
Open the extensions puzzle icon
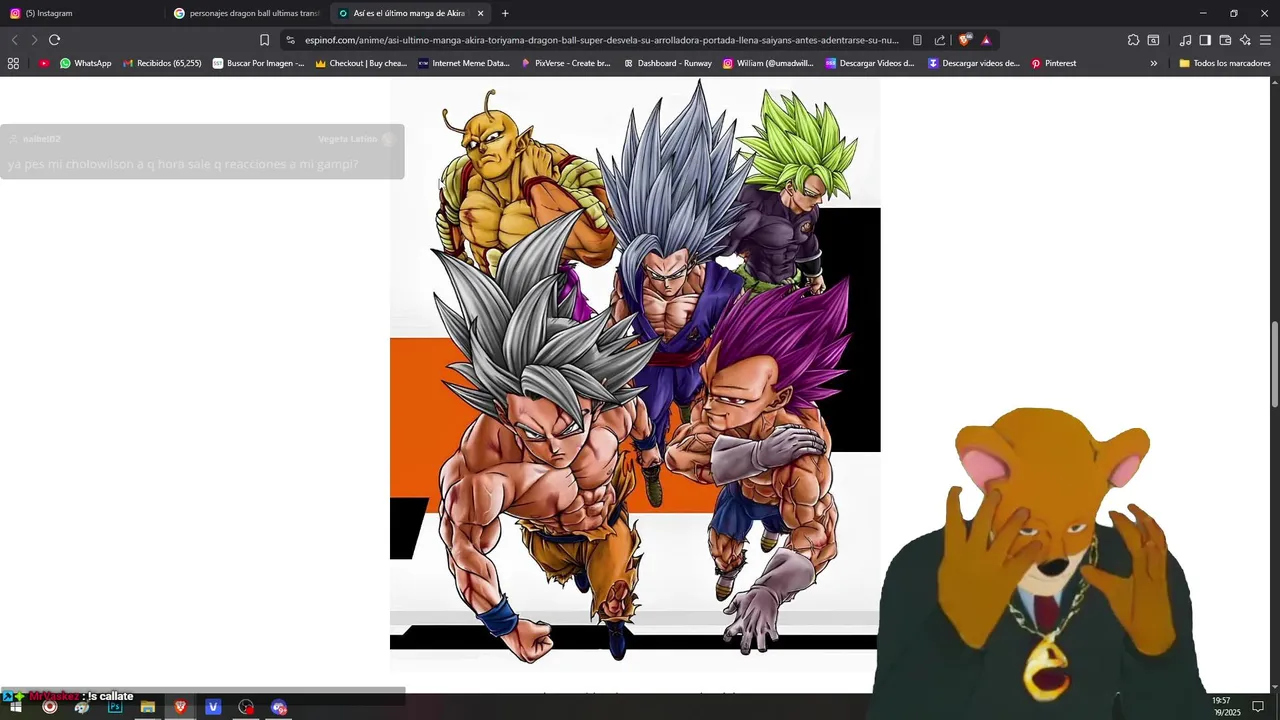tap(1133, 40)
